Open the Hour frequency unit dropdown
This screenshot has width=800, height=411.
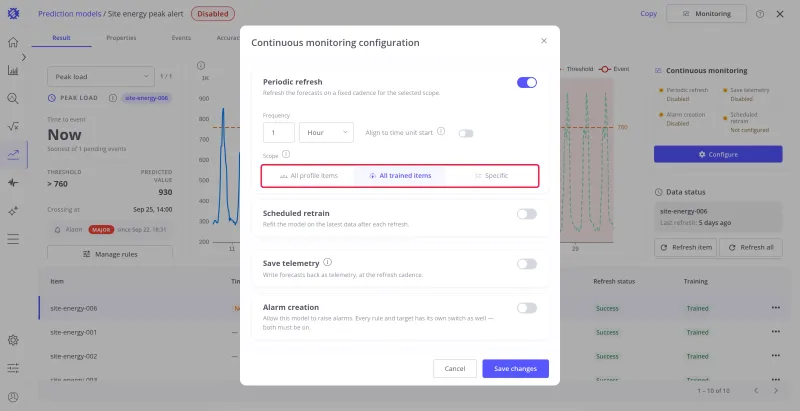(327, 133)
